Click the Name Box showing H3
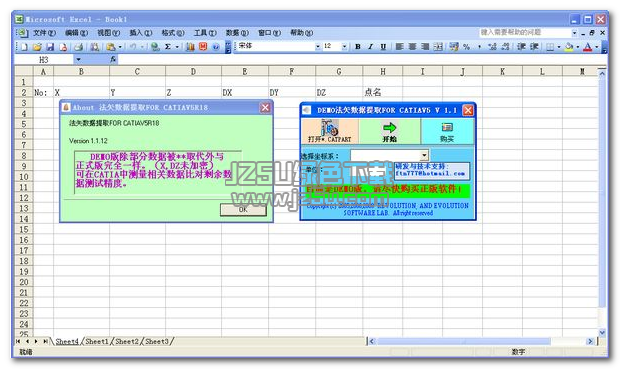The image size is (620, 369). click(x=43, y=60)
